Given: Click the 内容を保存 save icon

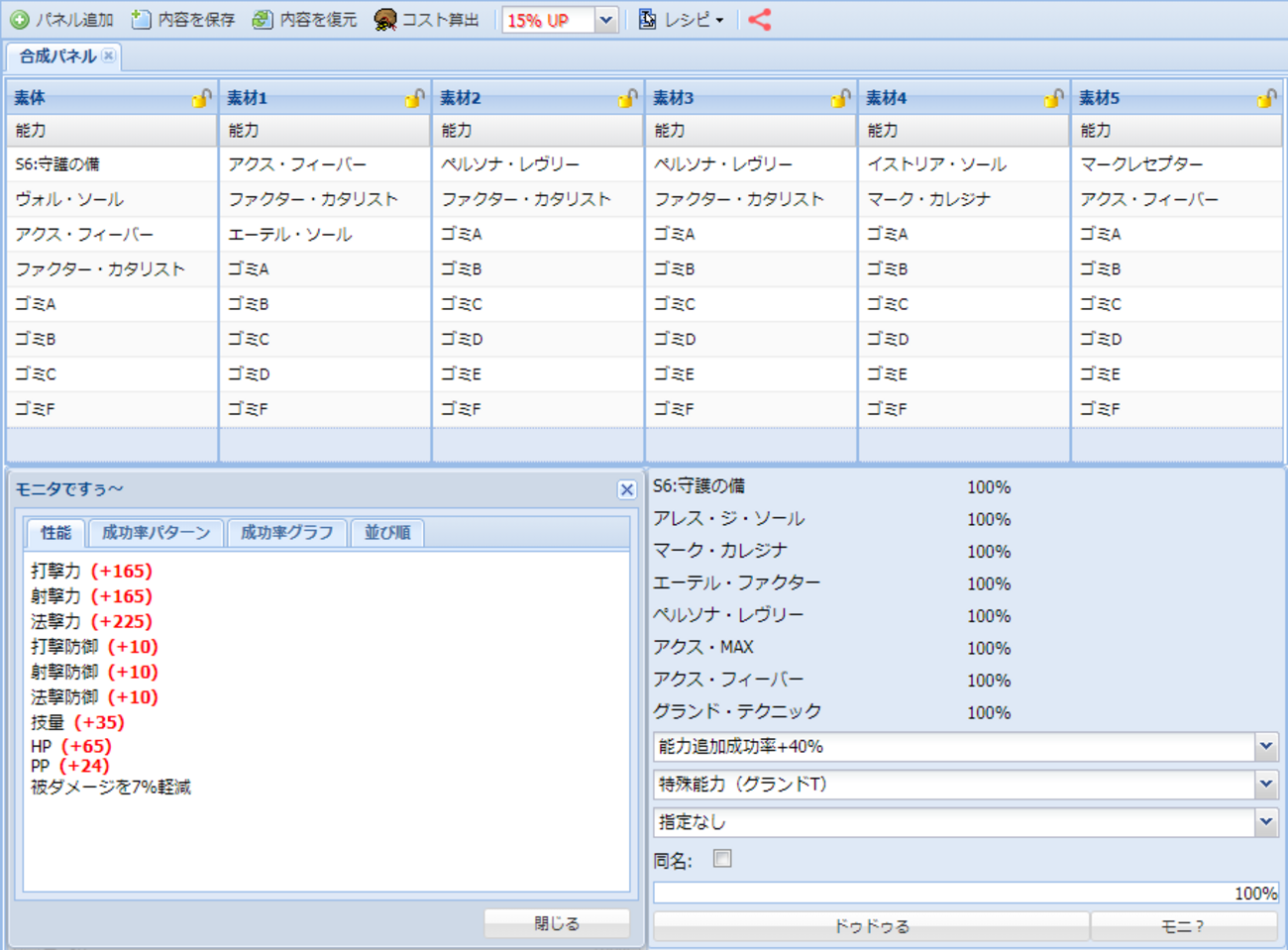Looking at the screenshot, I should pos(142,20).
